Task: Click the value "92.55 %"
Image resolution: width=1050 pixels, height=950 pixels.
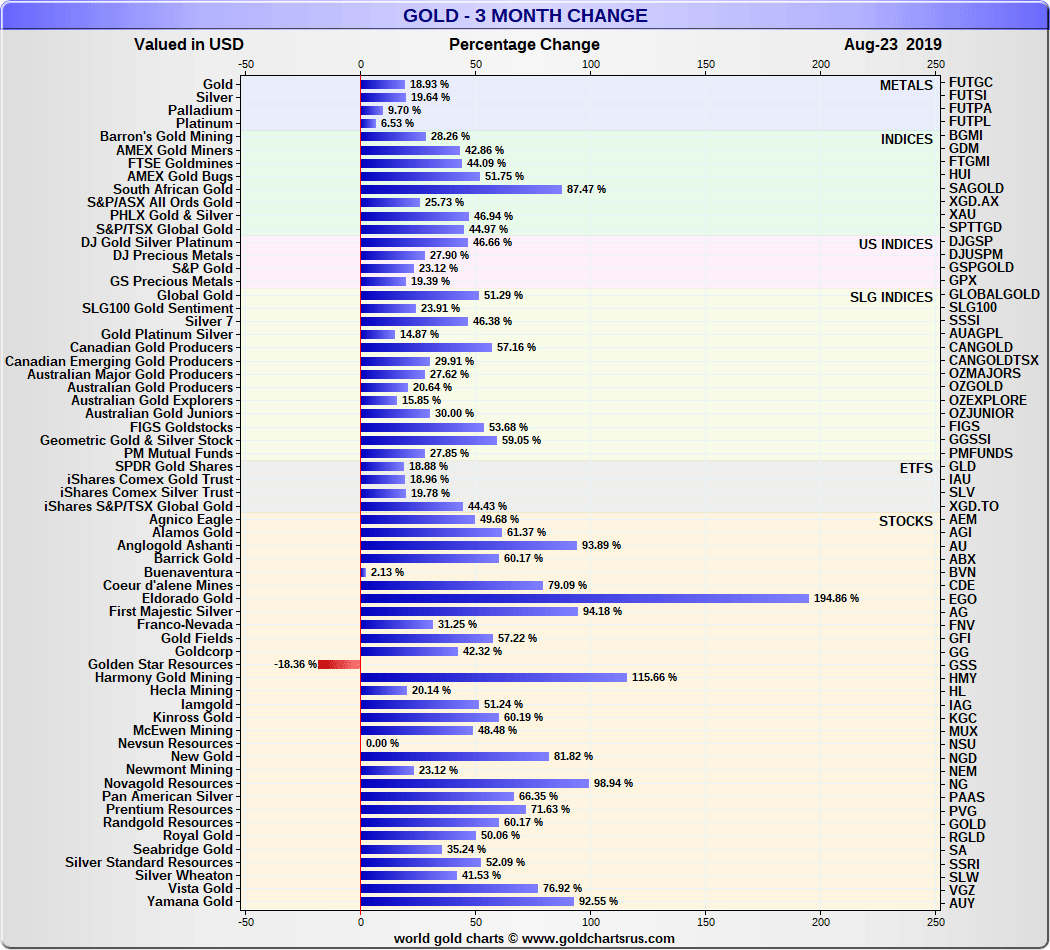Action: click(x=598, y=902)
